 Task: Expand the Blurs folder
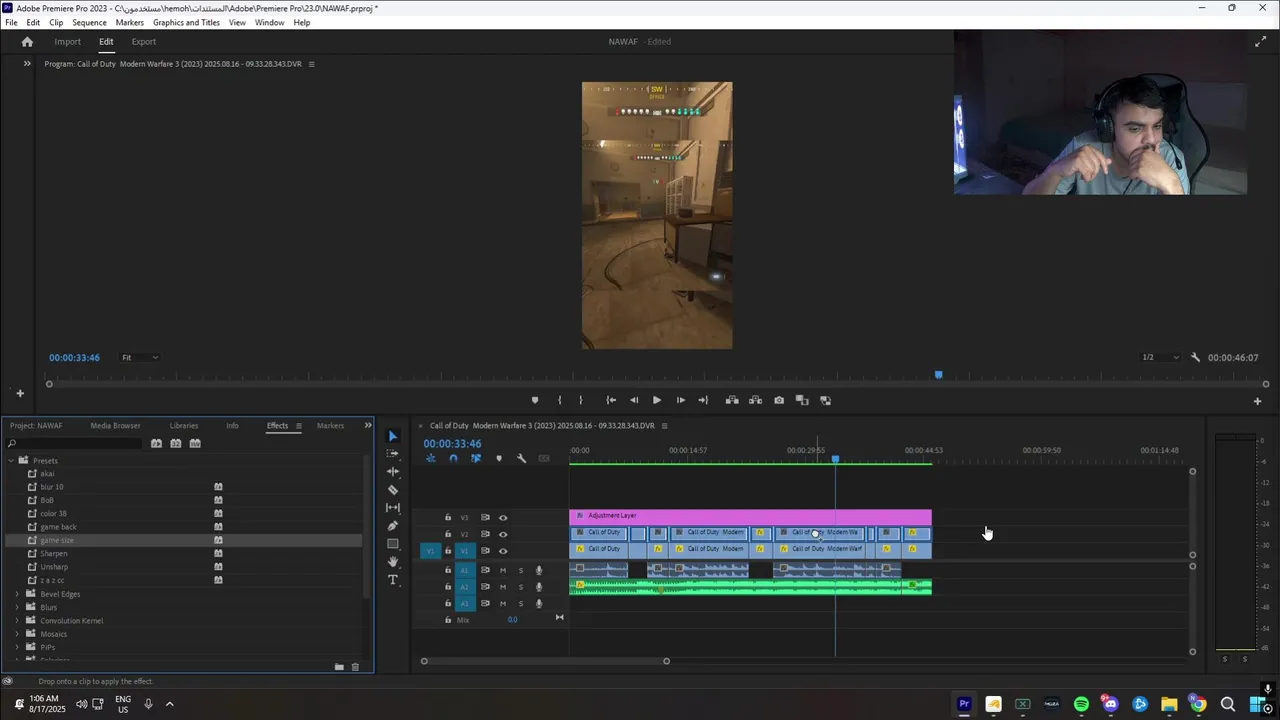click(x=17, y=607)
